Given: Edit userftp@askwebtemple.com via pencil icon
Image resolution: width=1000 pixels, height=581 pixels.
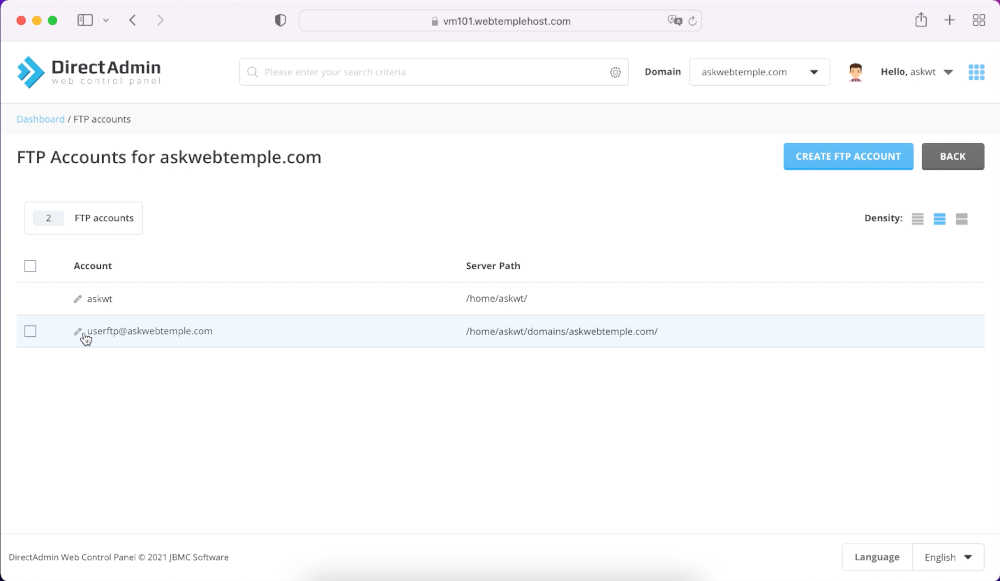Looking at the screenshot, I should point(78,332).
